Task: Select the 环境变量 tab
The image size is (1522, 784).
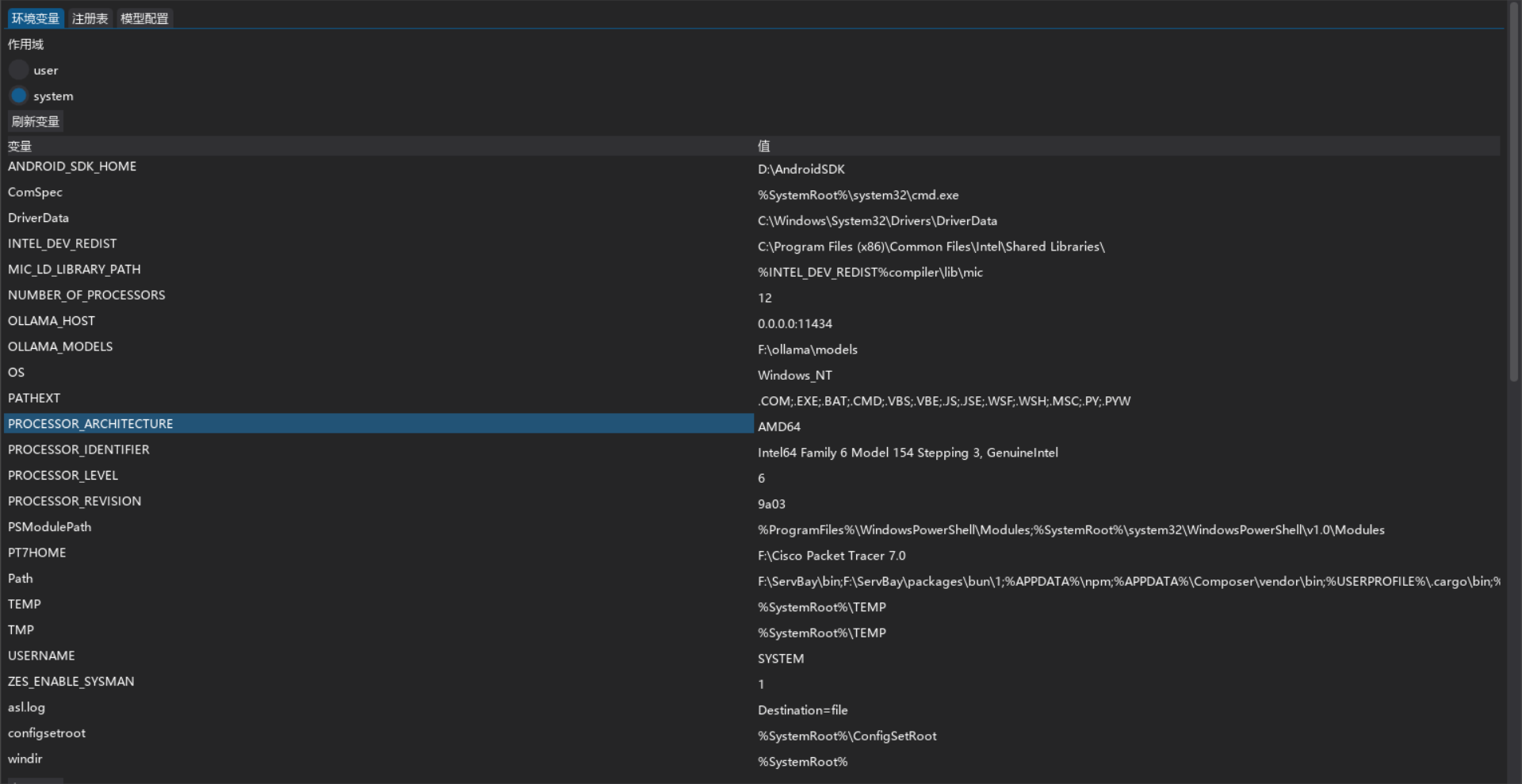Action: 35,18
